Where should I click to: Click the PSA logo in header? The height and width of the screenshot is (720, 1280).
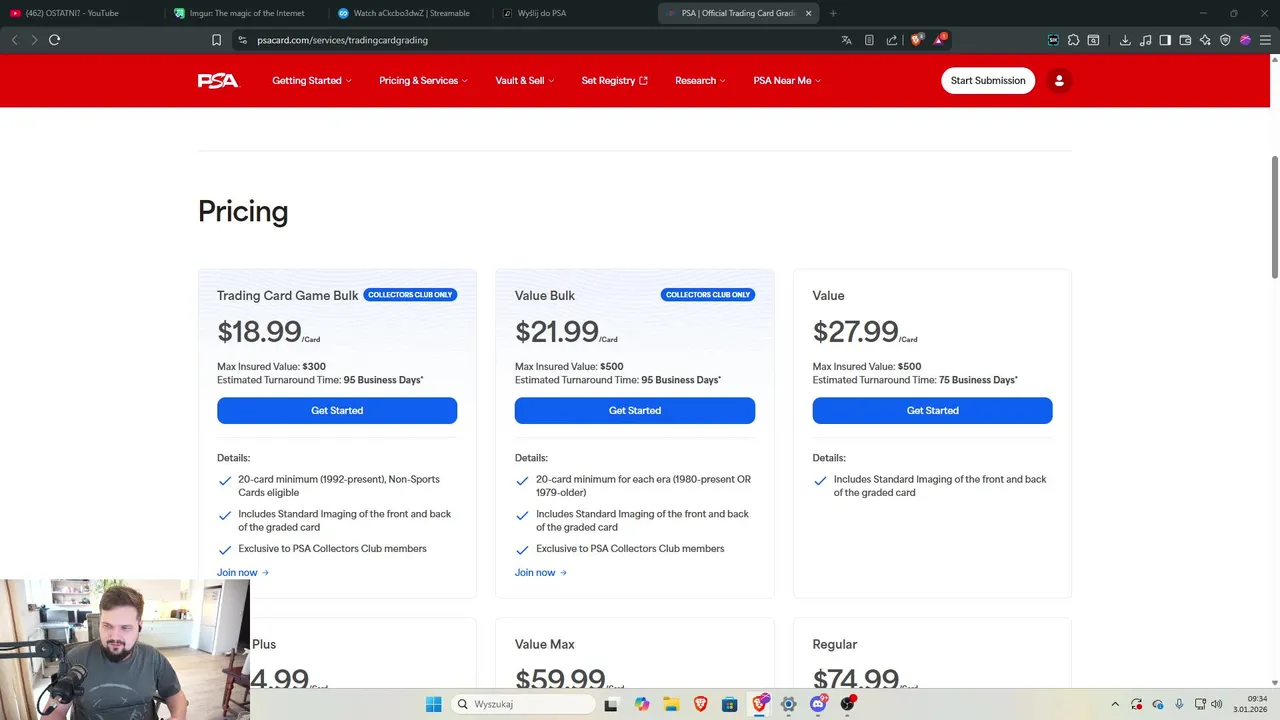[x=218, y=81]
